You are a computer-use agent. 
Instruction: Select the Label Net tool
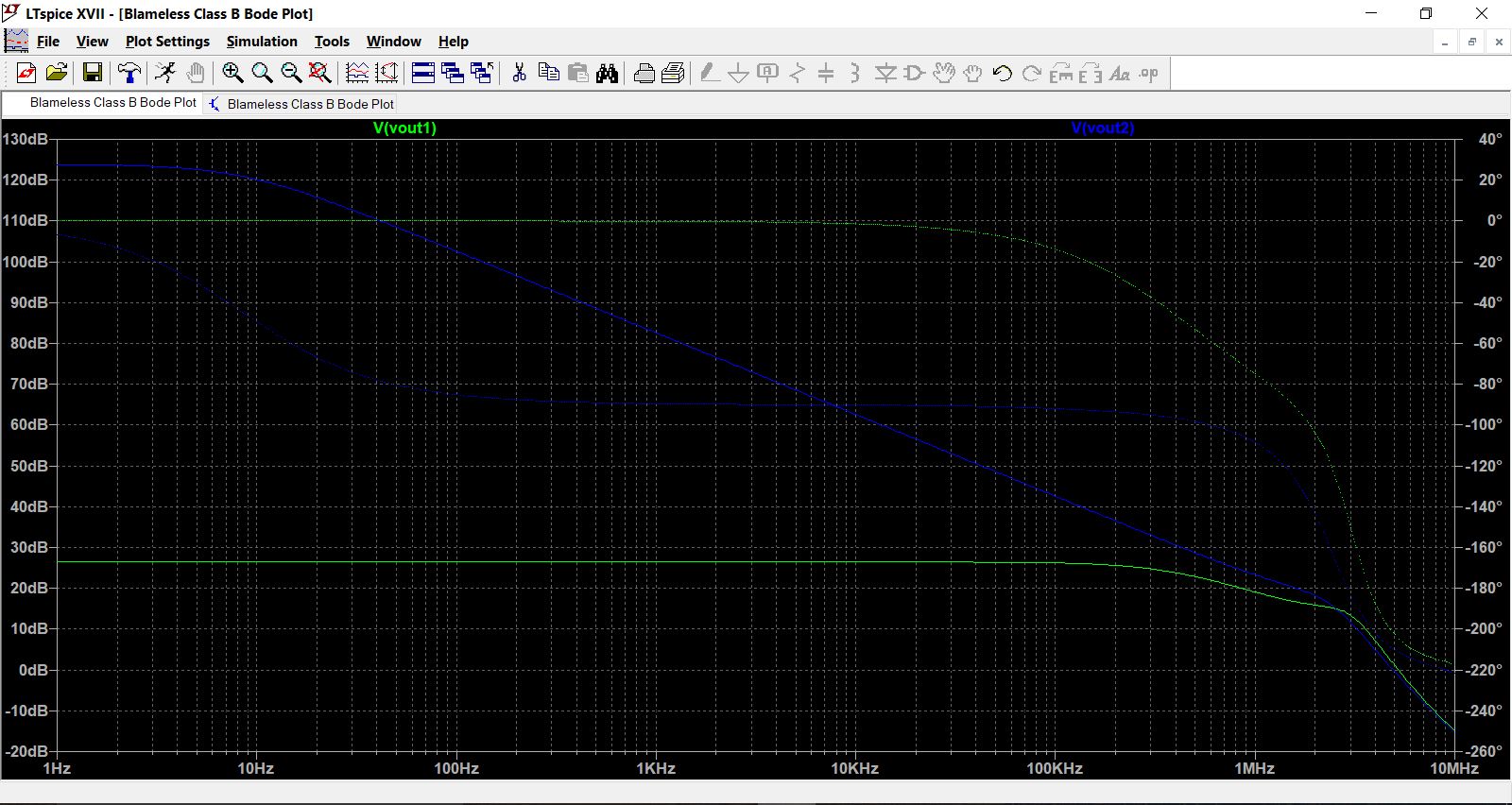coord(768,73)
